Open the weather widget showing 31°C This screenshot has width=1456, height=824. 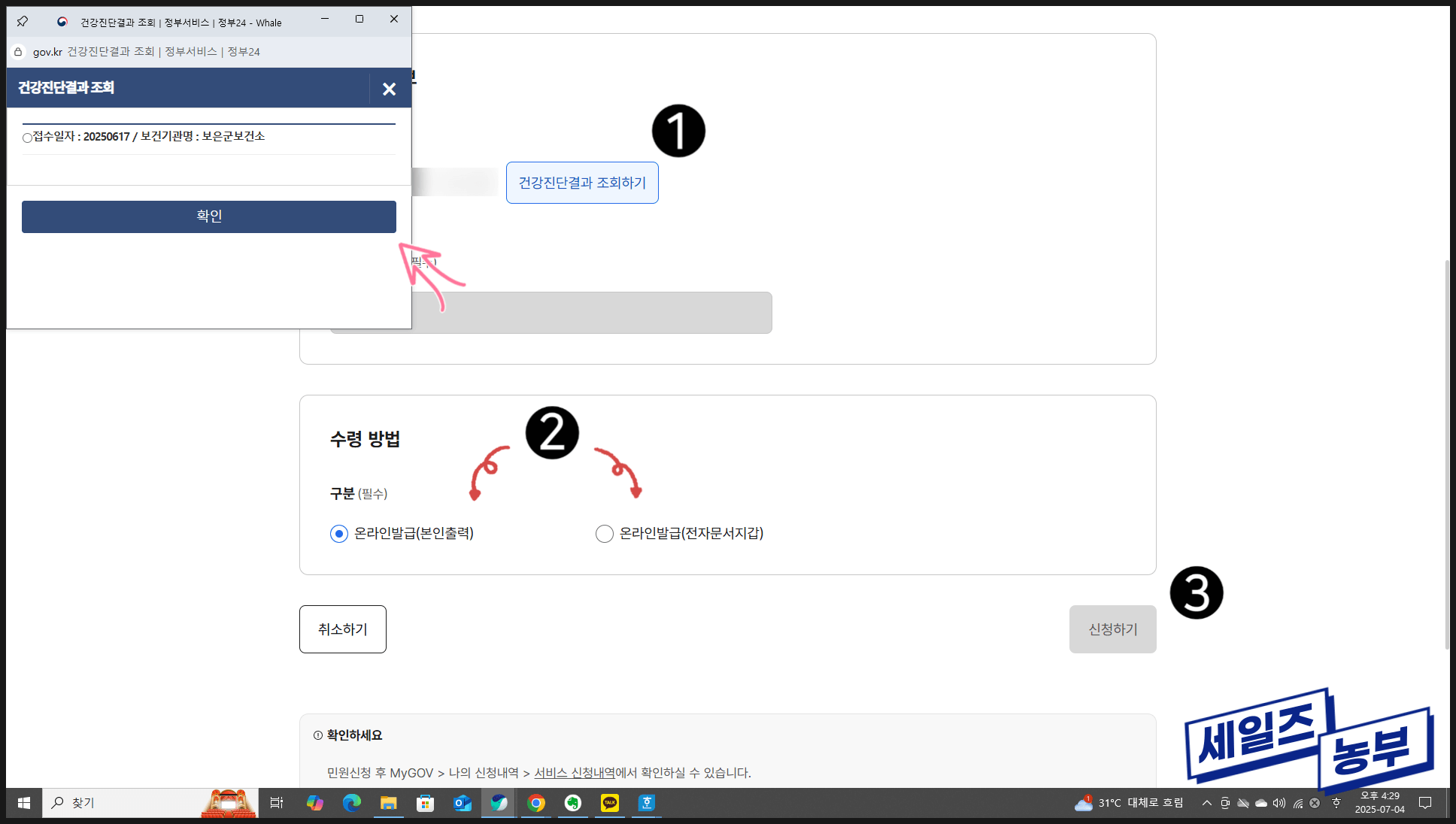(x=1130, y=803)
